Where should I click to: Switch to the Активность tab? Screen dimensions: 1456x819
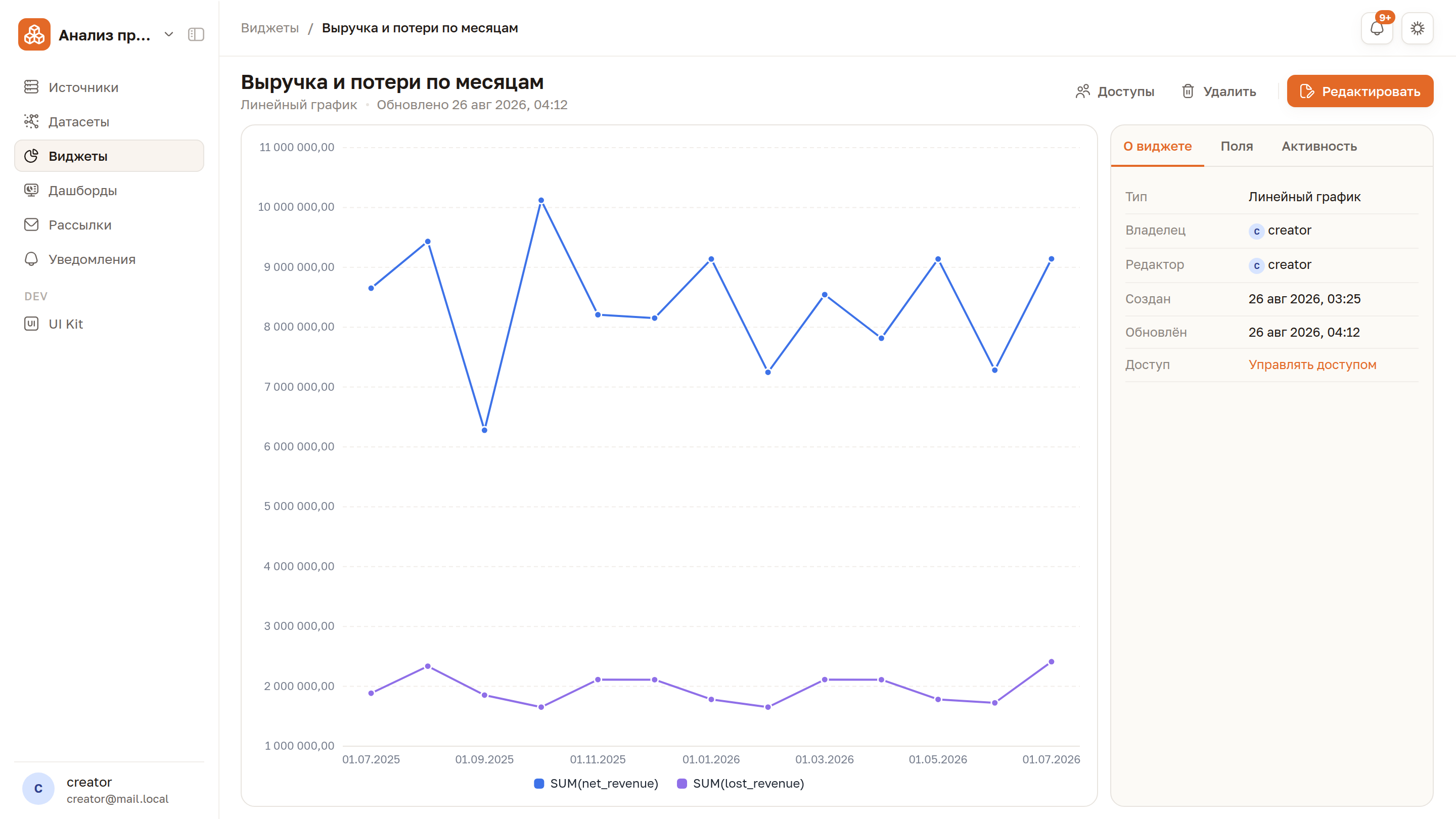coord(1318,147)
